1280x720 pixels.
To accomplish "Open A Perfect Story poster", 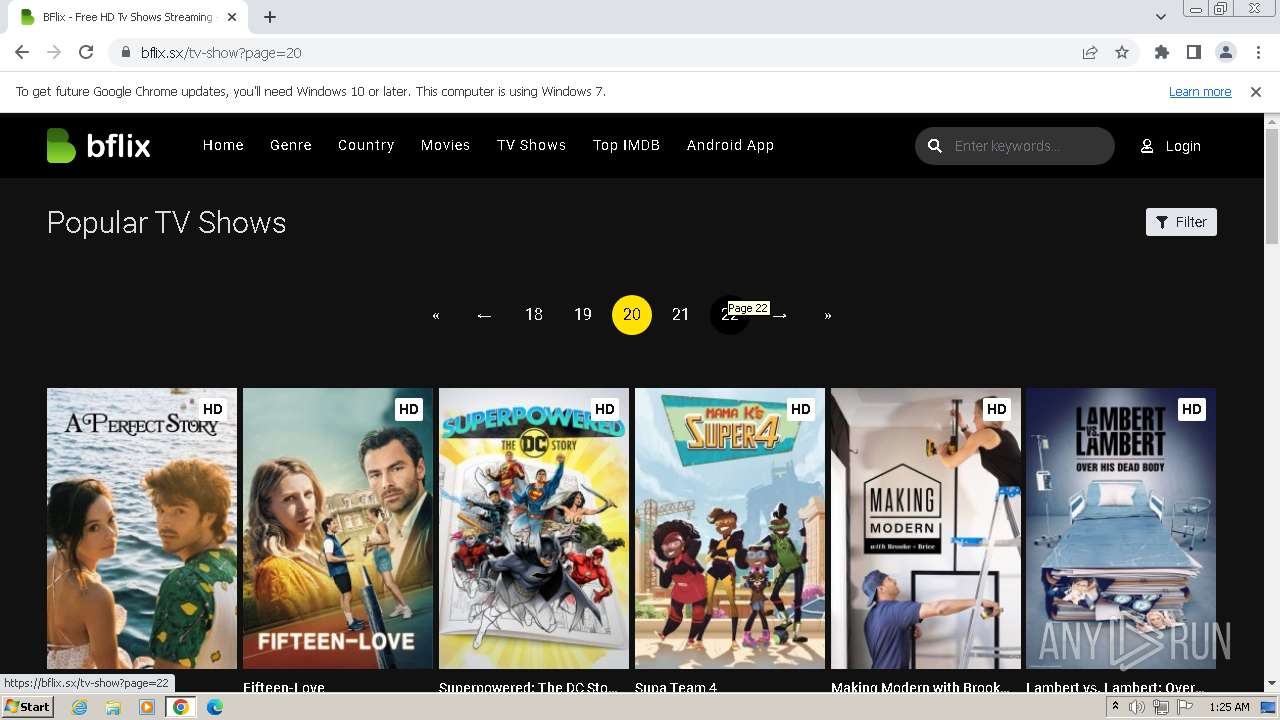I will [142, 528].
